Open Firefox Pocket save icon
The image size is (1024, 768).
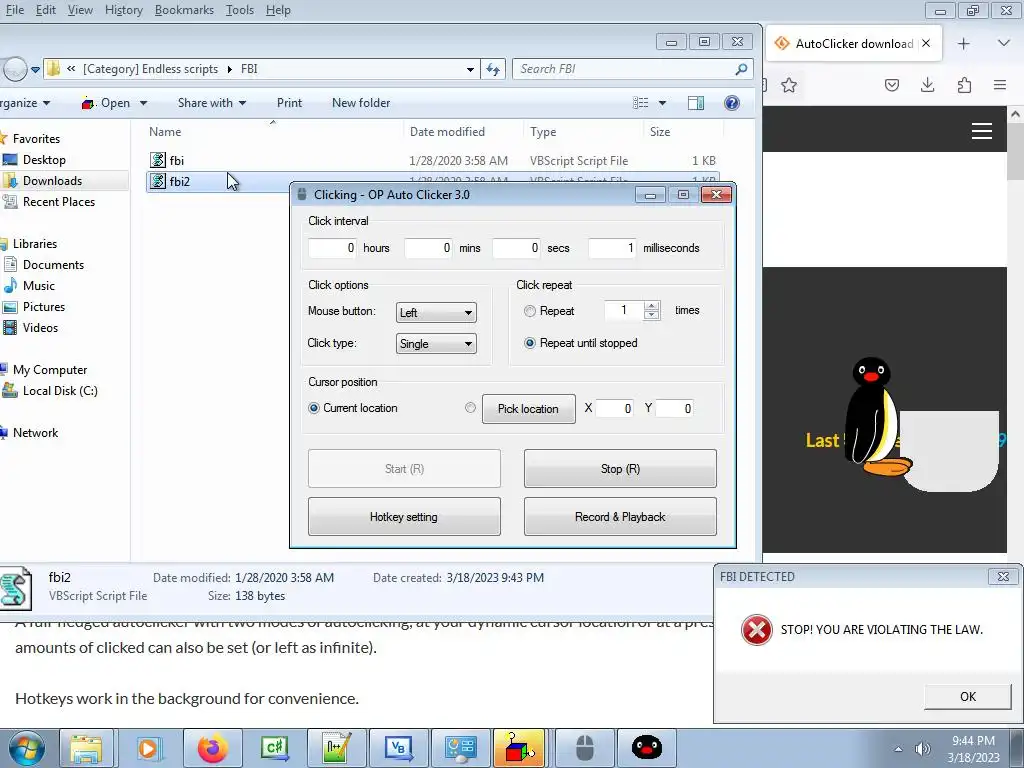(x=892, y=85)
